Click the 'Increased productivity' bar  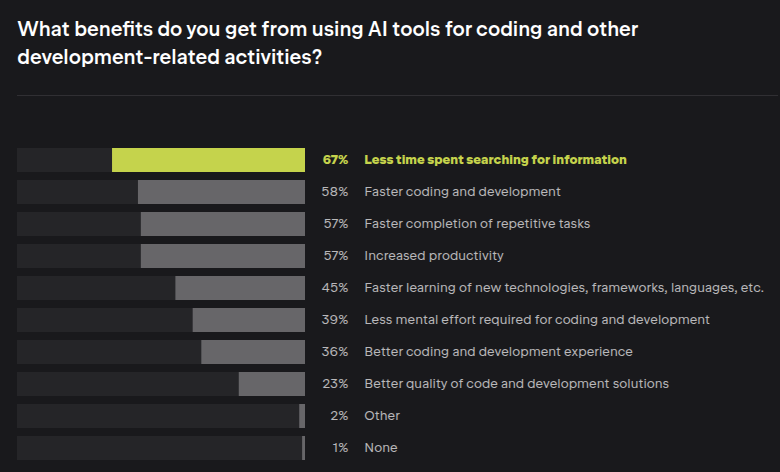(x=222, y=256)
